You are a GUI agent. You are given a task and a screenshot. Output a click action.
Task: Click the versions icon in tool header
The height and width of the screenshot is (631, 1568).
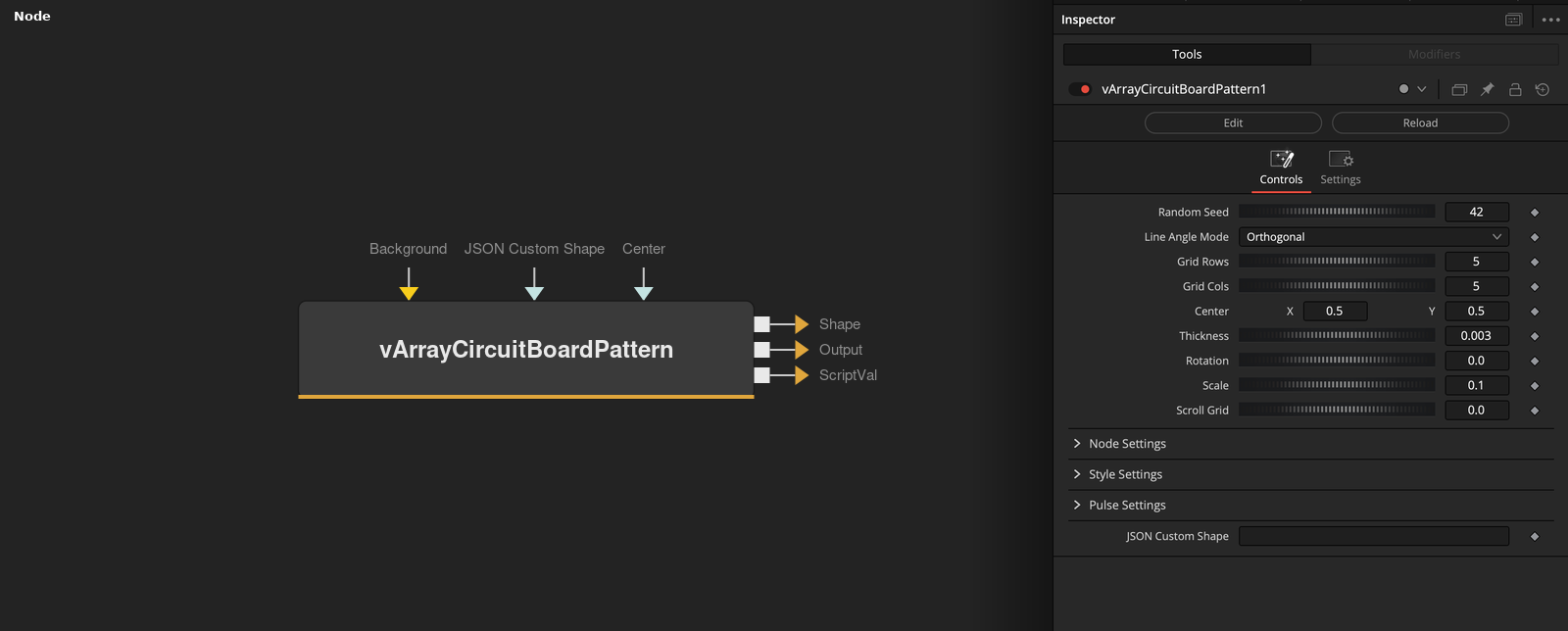pos(1459,89)
